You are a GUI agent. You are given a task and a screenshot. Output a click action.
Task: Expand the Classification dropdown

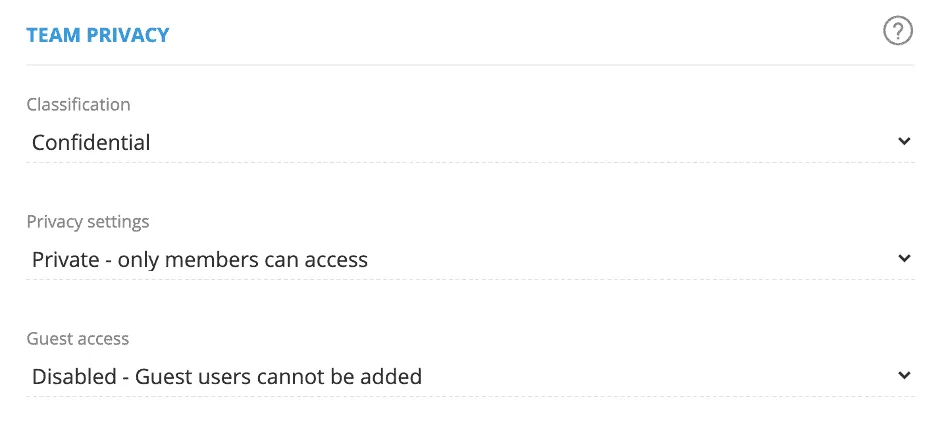point(470,142)
